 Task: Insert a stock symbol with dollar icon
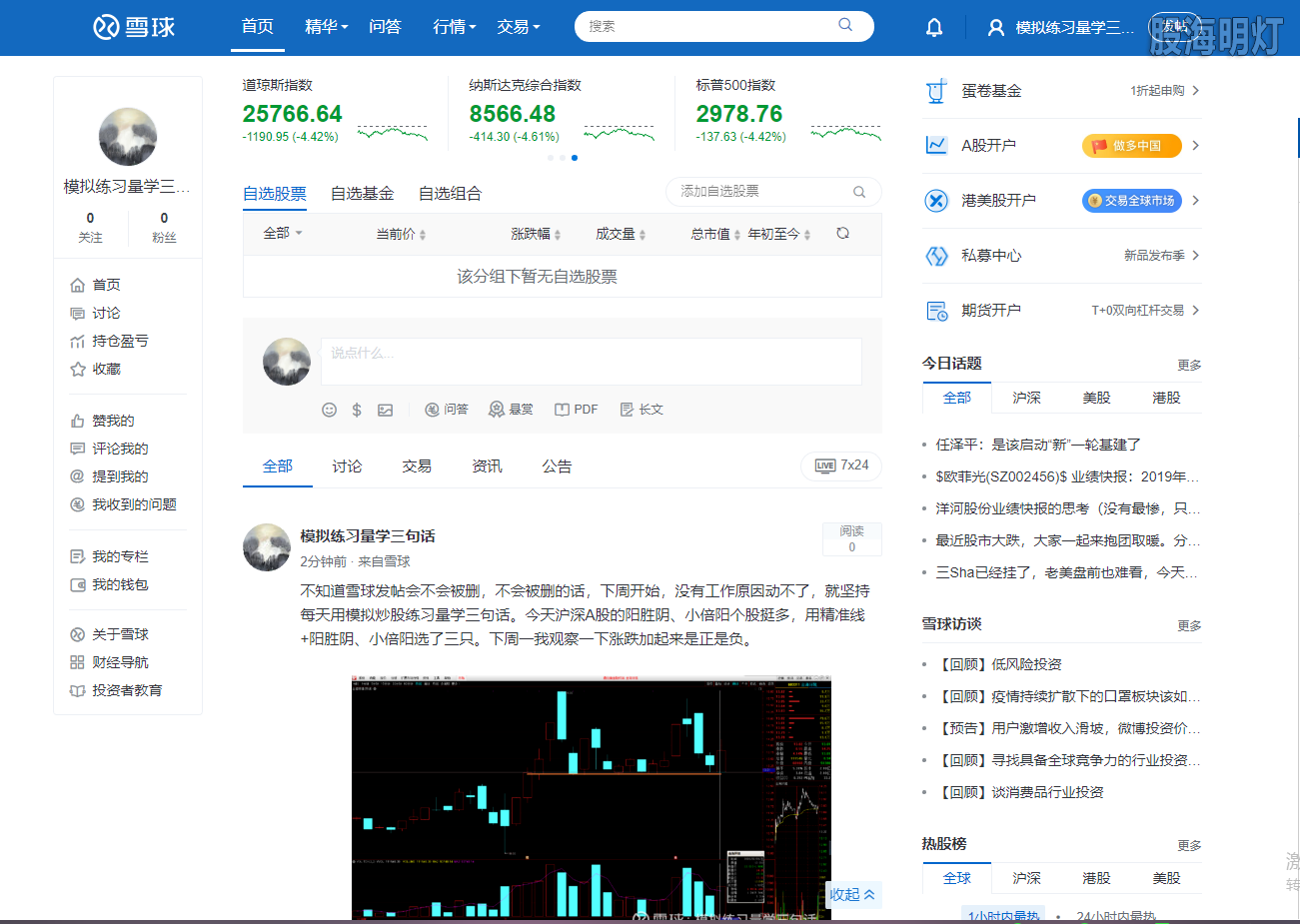click(357, 410)
